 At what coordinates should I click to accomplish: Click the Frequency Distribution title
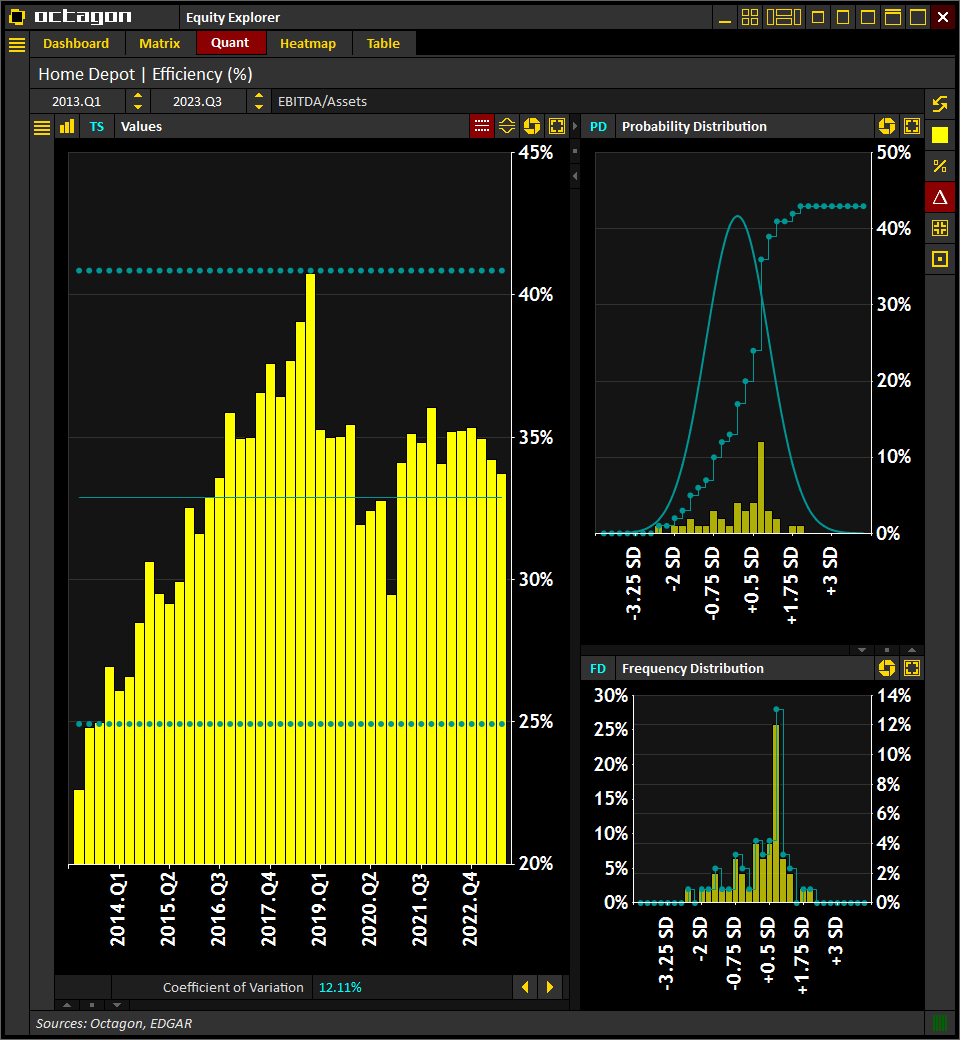[x=693, y=669]
